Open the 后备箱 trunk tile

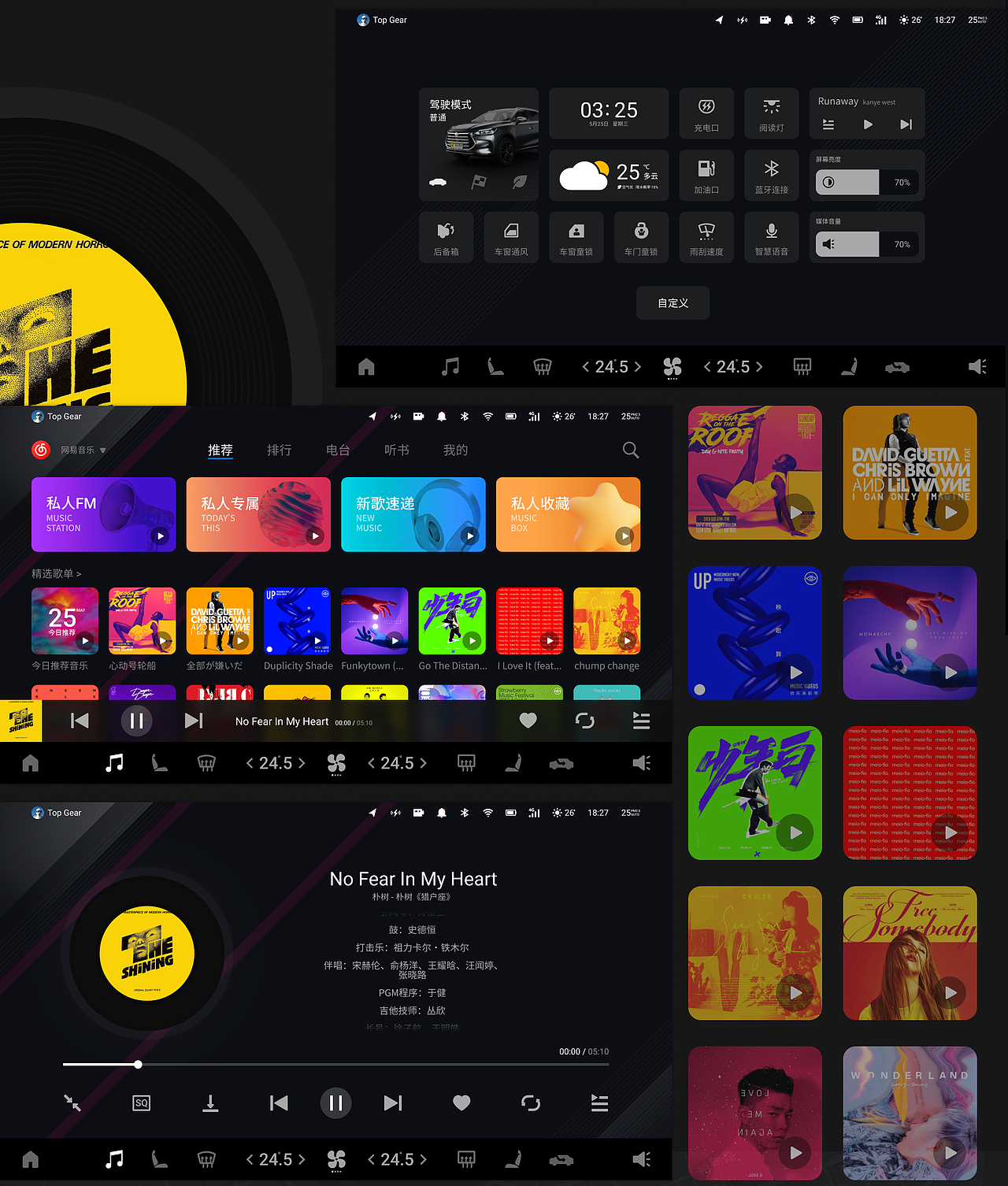(x=446, y=238)
